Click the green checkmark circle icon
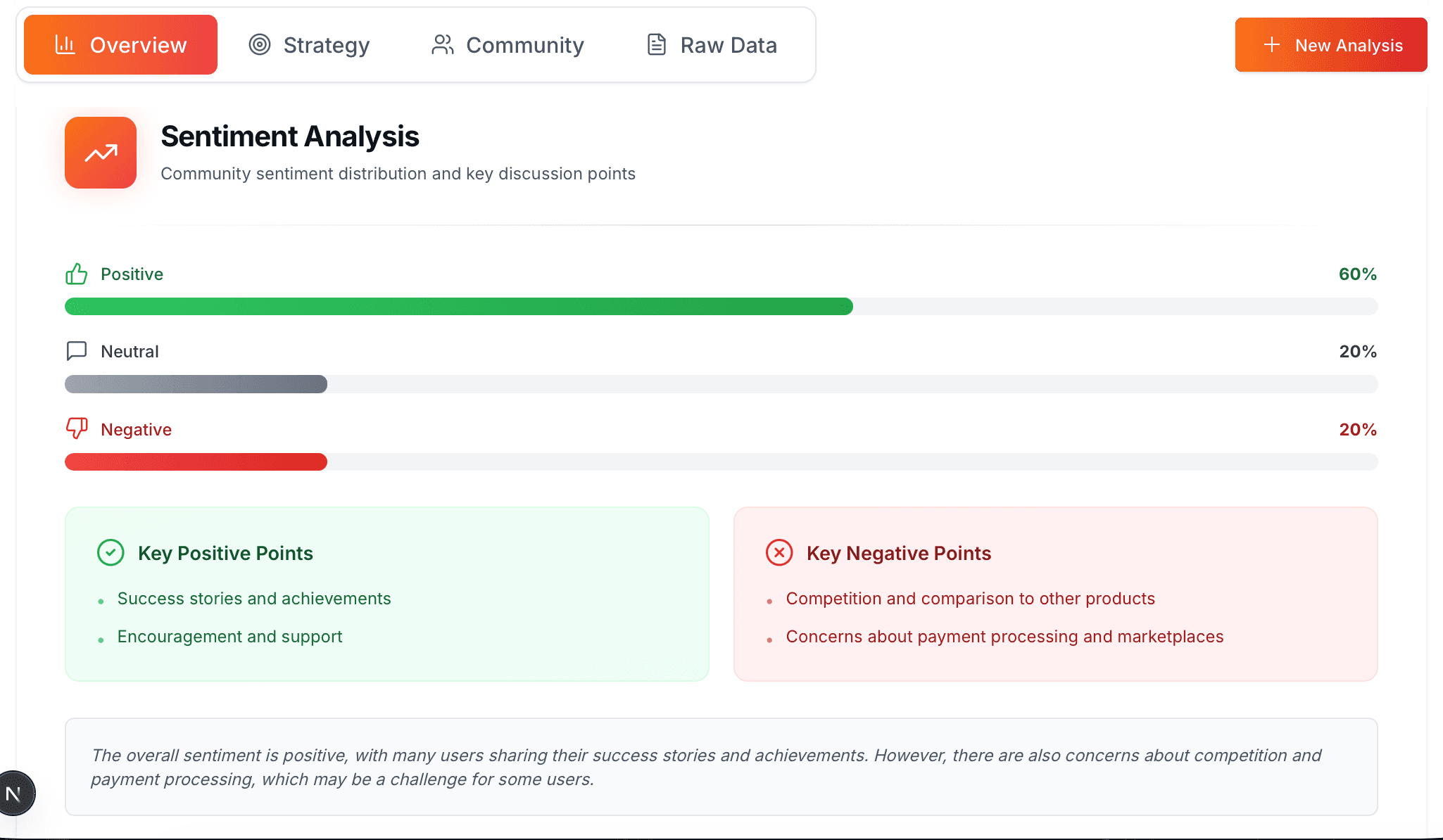Screen dimensions: 1443x840 111,553
